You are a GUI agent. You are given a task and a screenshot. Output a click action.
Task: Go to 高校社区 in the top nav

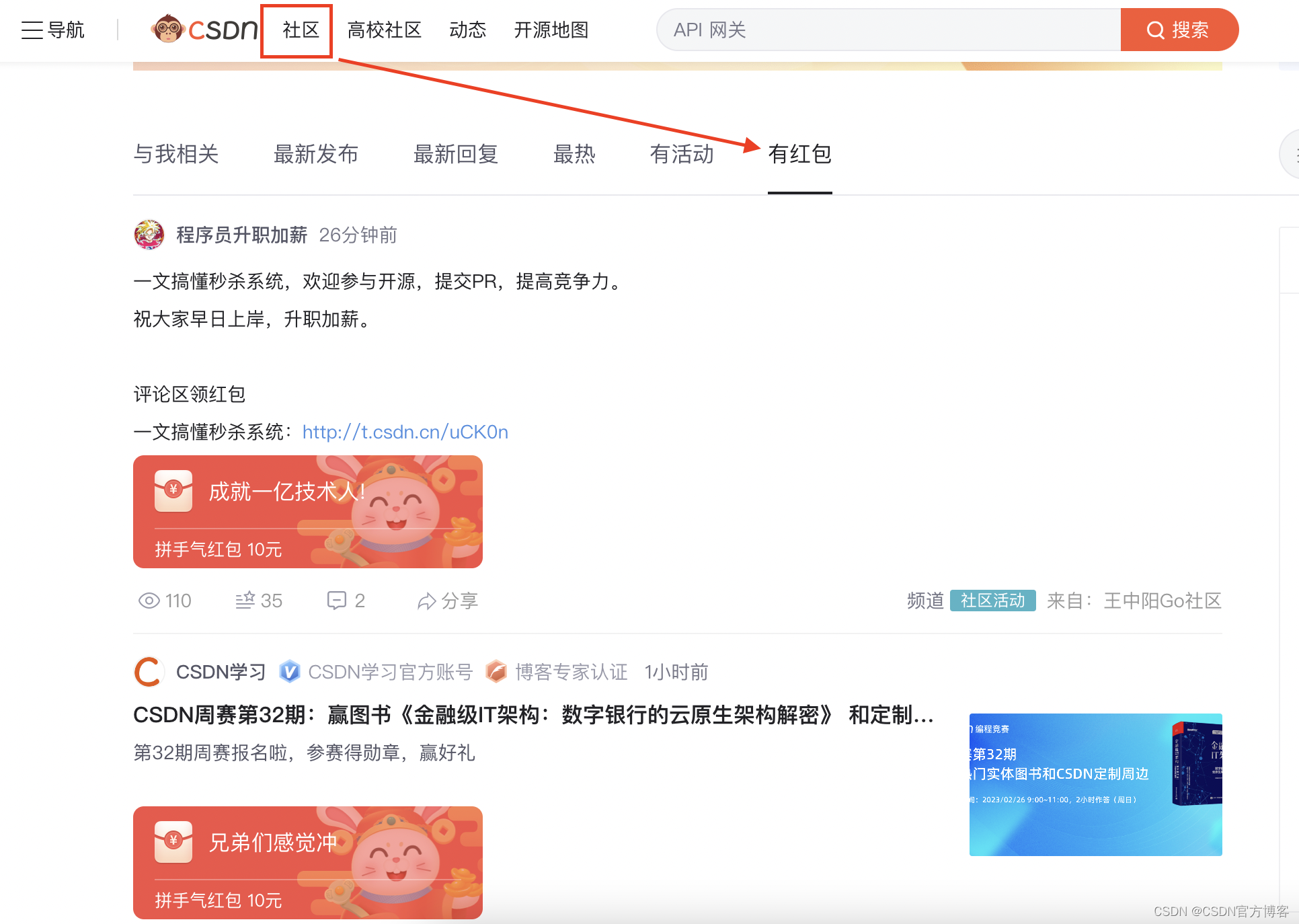coord(384,30)
